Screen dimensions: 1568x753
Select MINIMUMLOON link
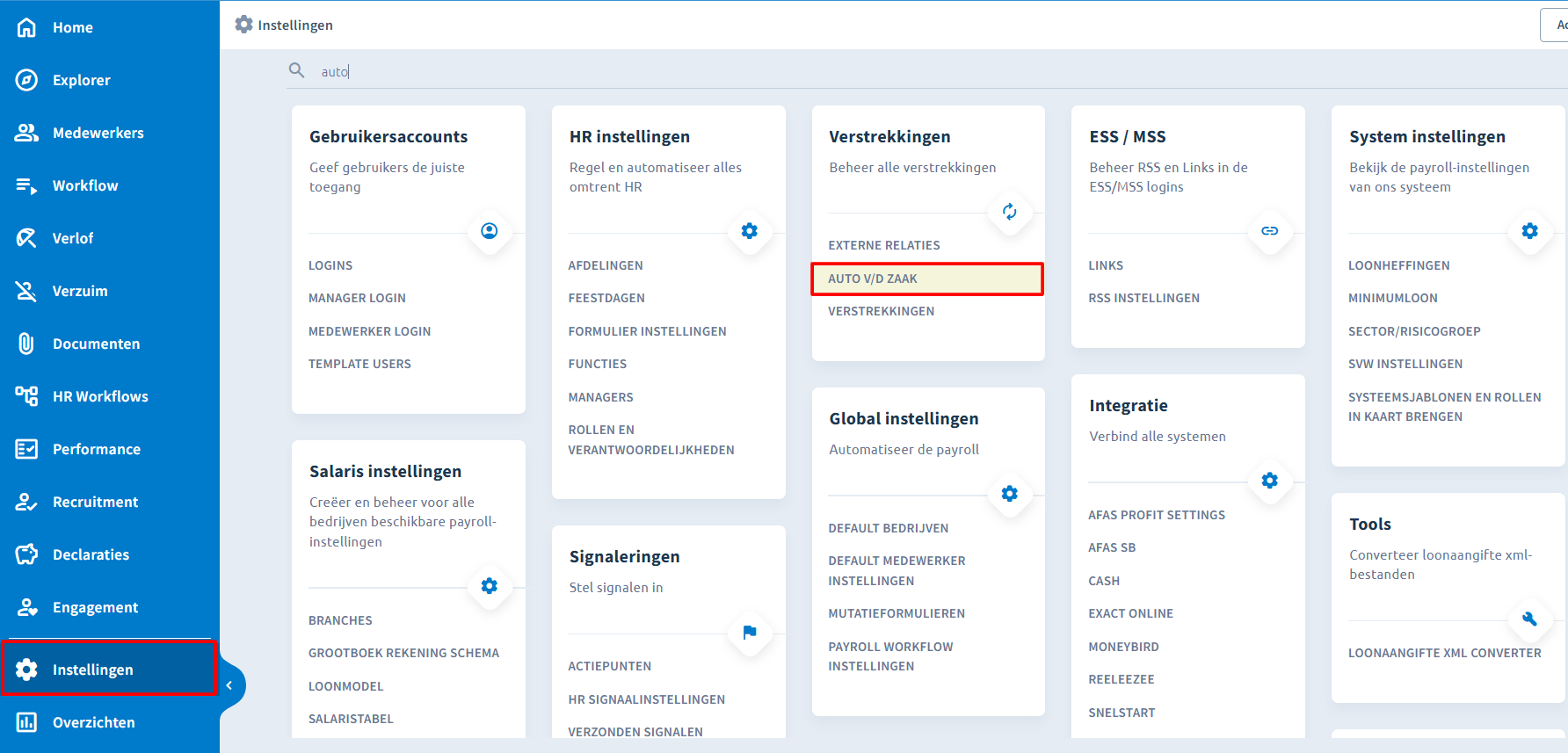click(1393, 298)
